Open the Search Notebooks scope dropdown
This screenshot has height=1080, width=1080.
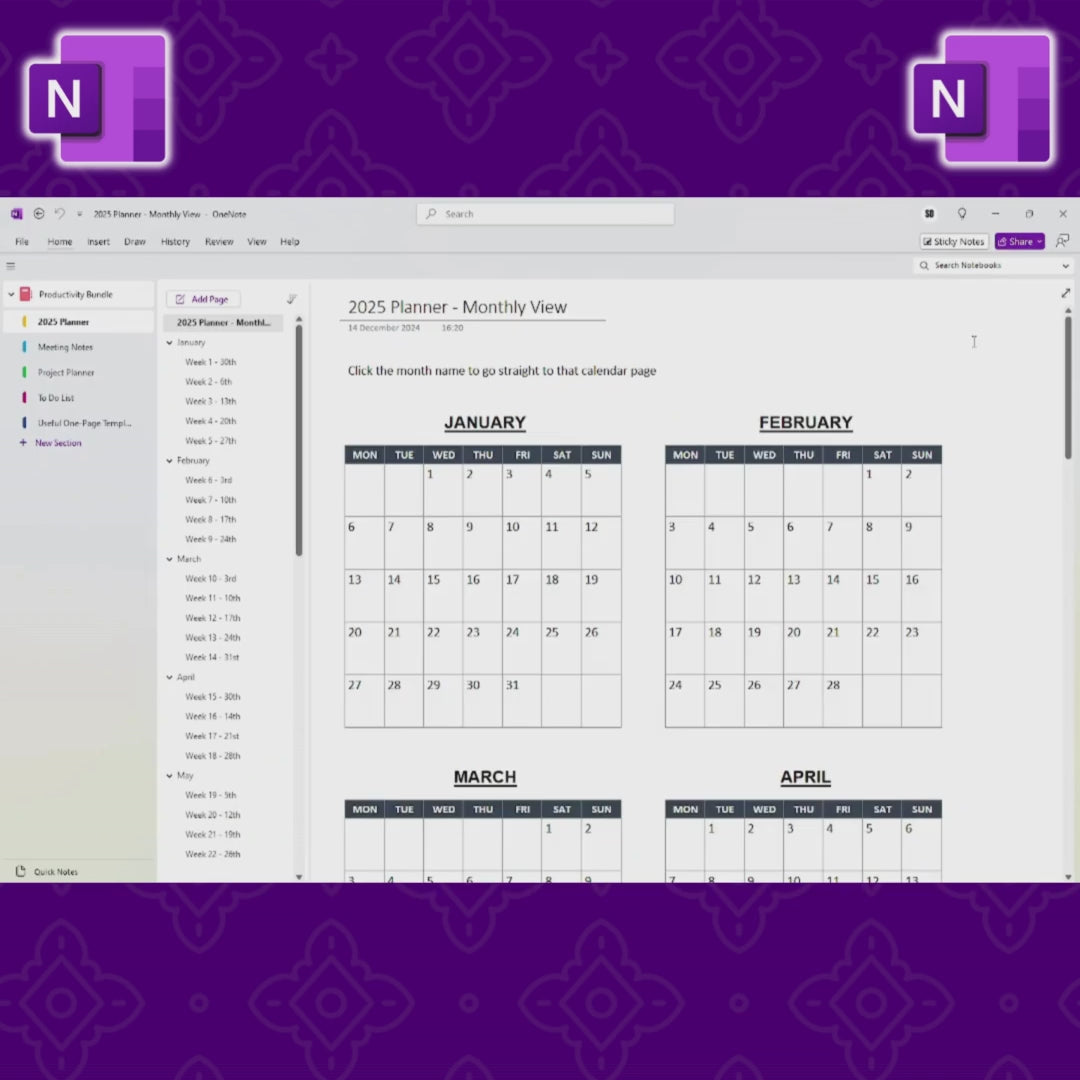pyautogui.click(x=1064, y=265)
